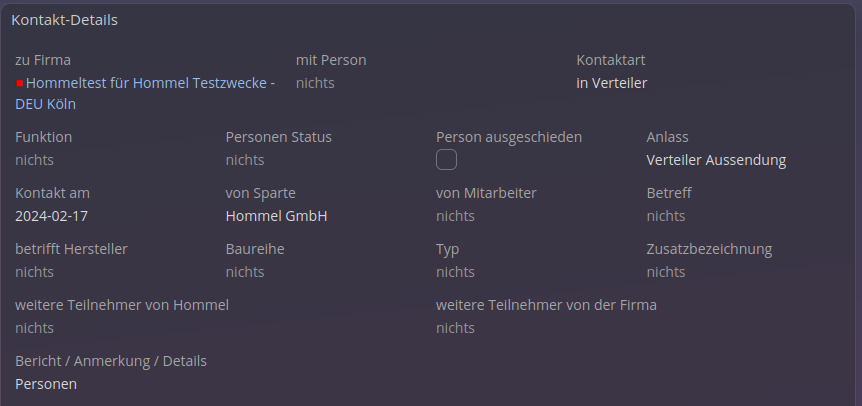Click the Kontaktart value In Verteiler
Viewport: 862px width, 406px height.
click(x=611, y=83)
